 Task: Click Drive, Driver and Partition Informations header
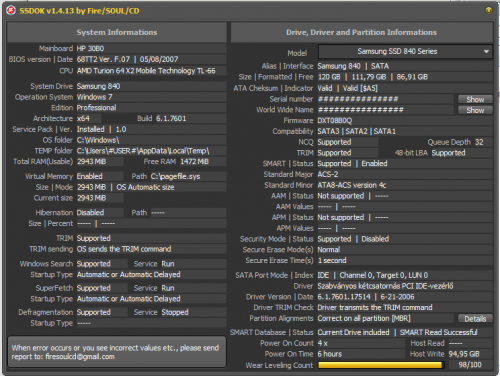coord(362,32)
